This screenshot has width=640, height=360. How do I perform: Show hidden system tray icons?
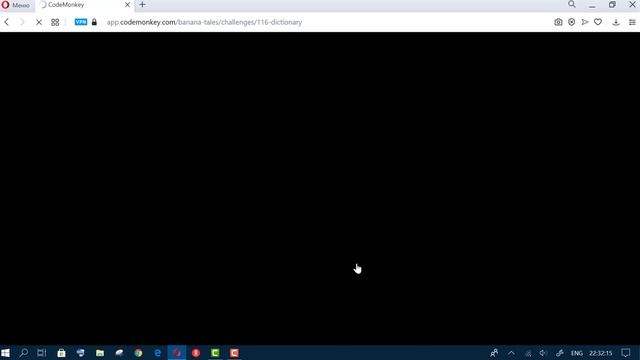pos(511,353)
